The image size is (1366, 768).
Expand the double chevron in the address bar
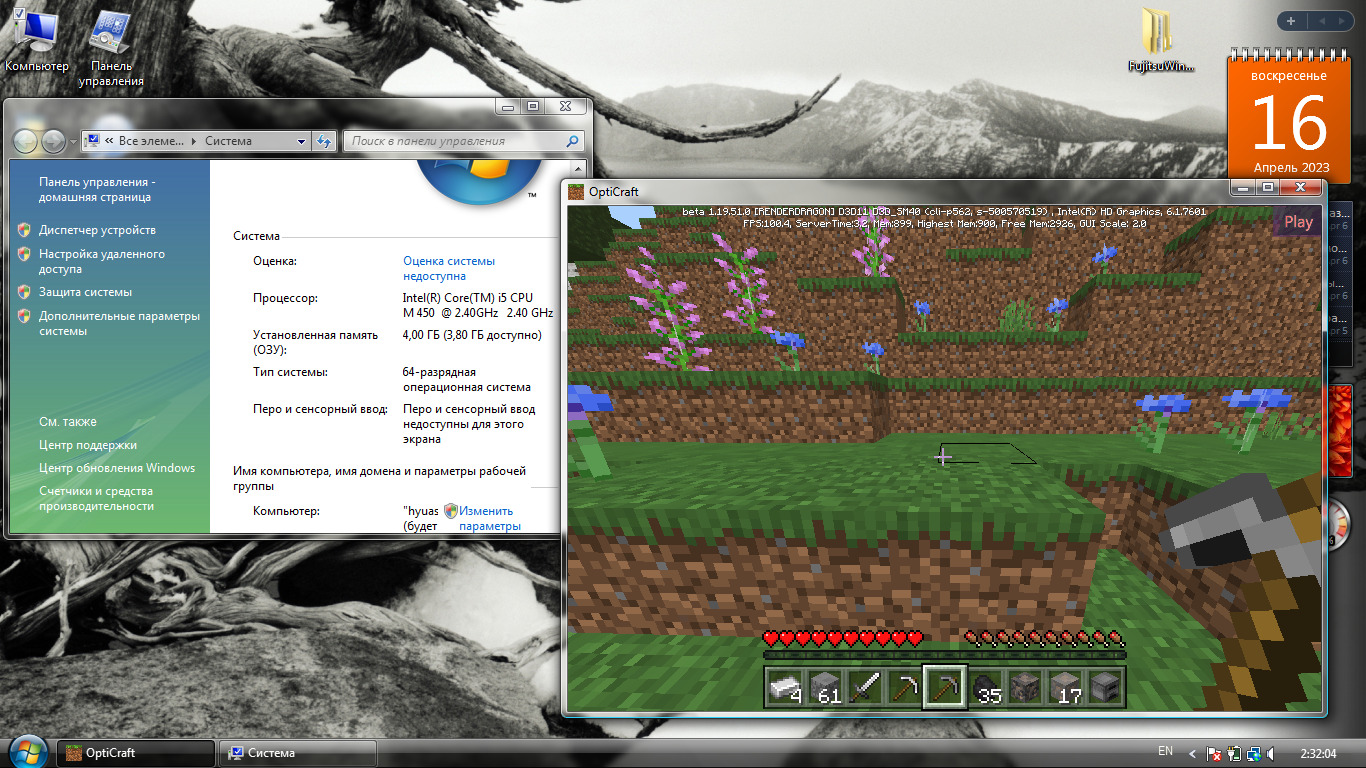108,141
